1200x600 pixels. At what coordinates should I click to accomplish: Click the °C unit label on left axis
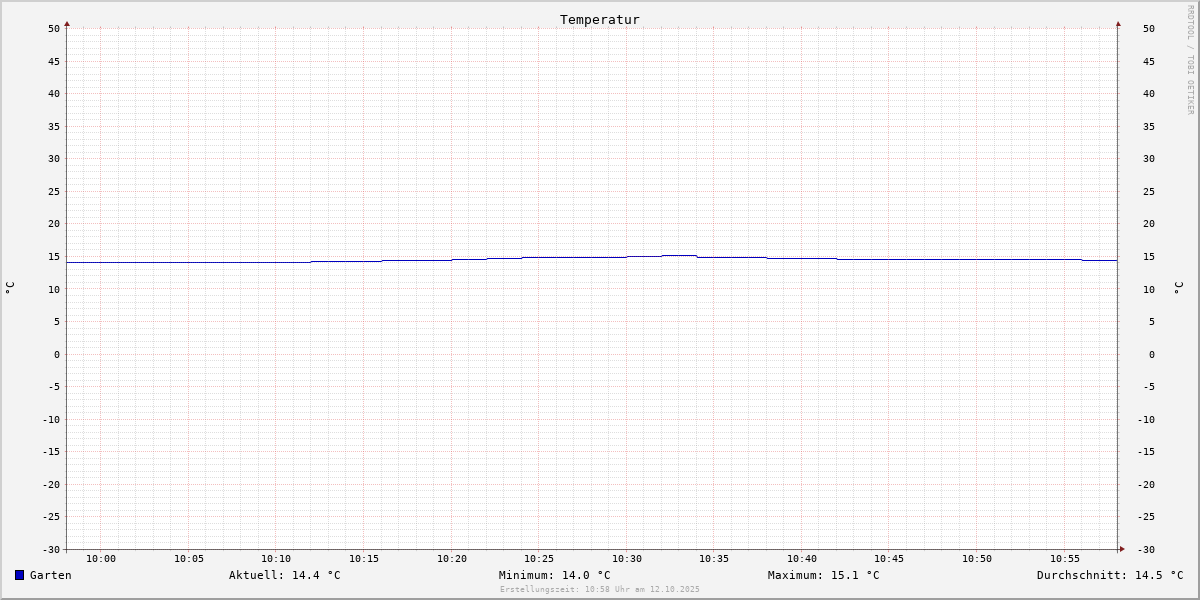(10, 287)
